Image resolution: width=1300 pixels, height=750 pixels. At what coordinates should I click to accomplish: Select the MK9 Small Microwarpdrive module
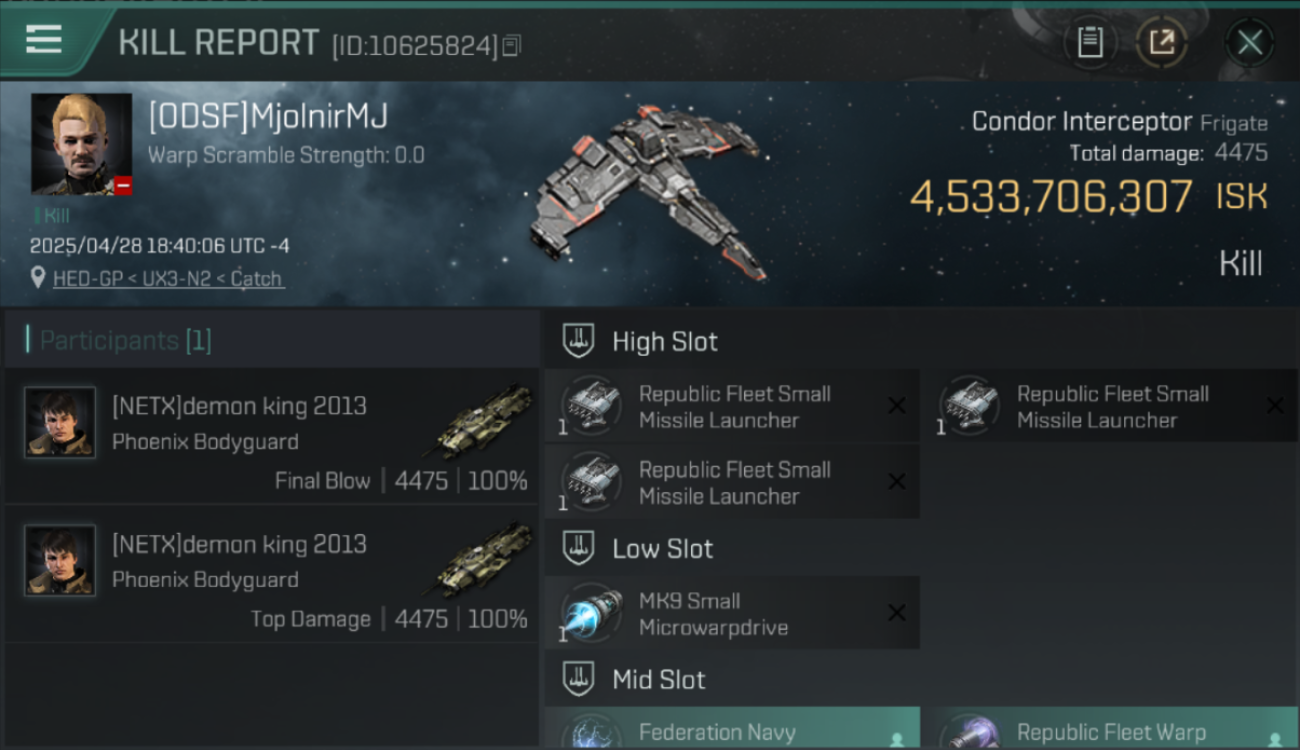(731, 613)
